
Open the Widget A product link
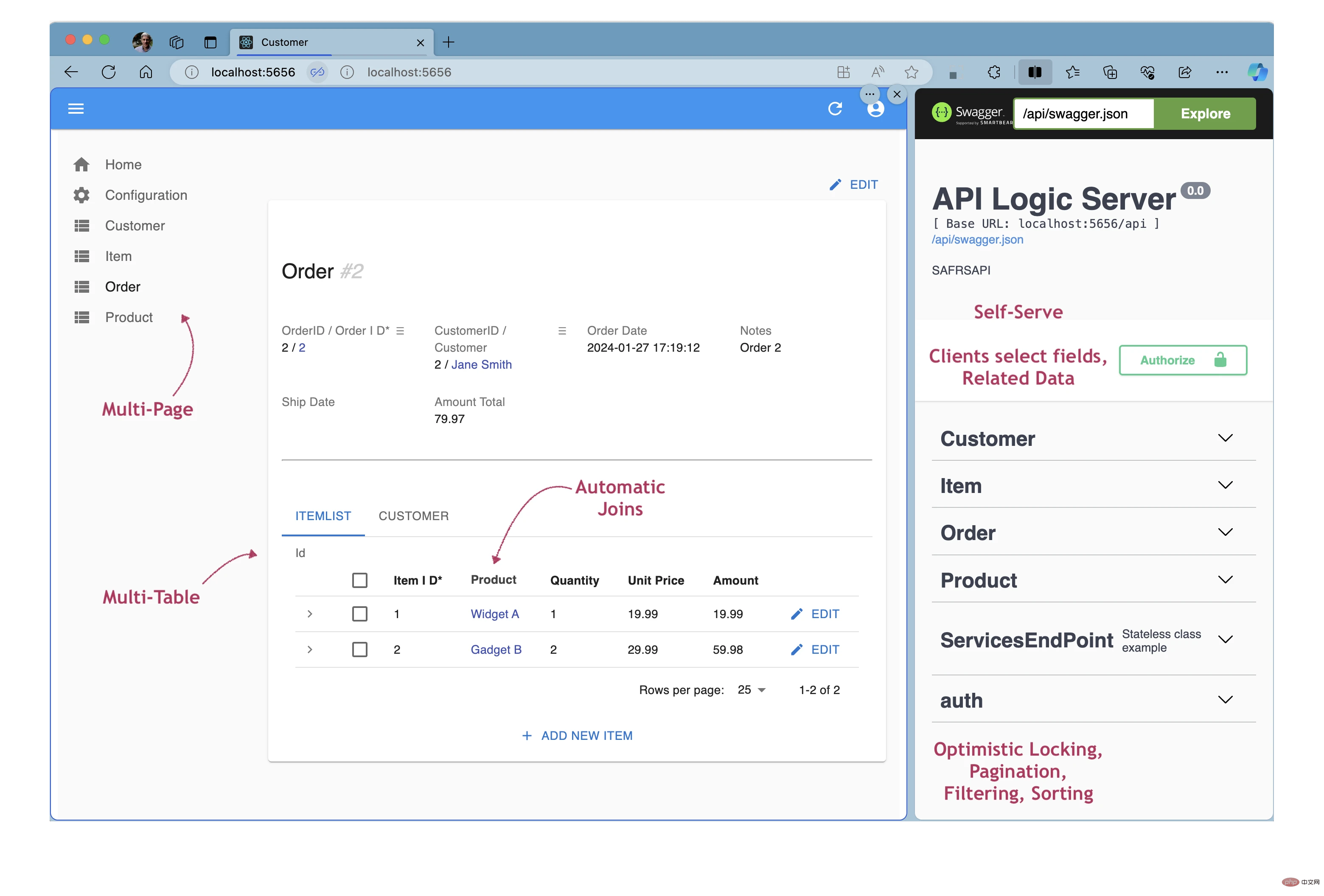[x=494, y=614]
